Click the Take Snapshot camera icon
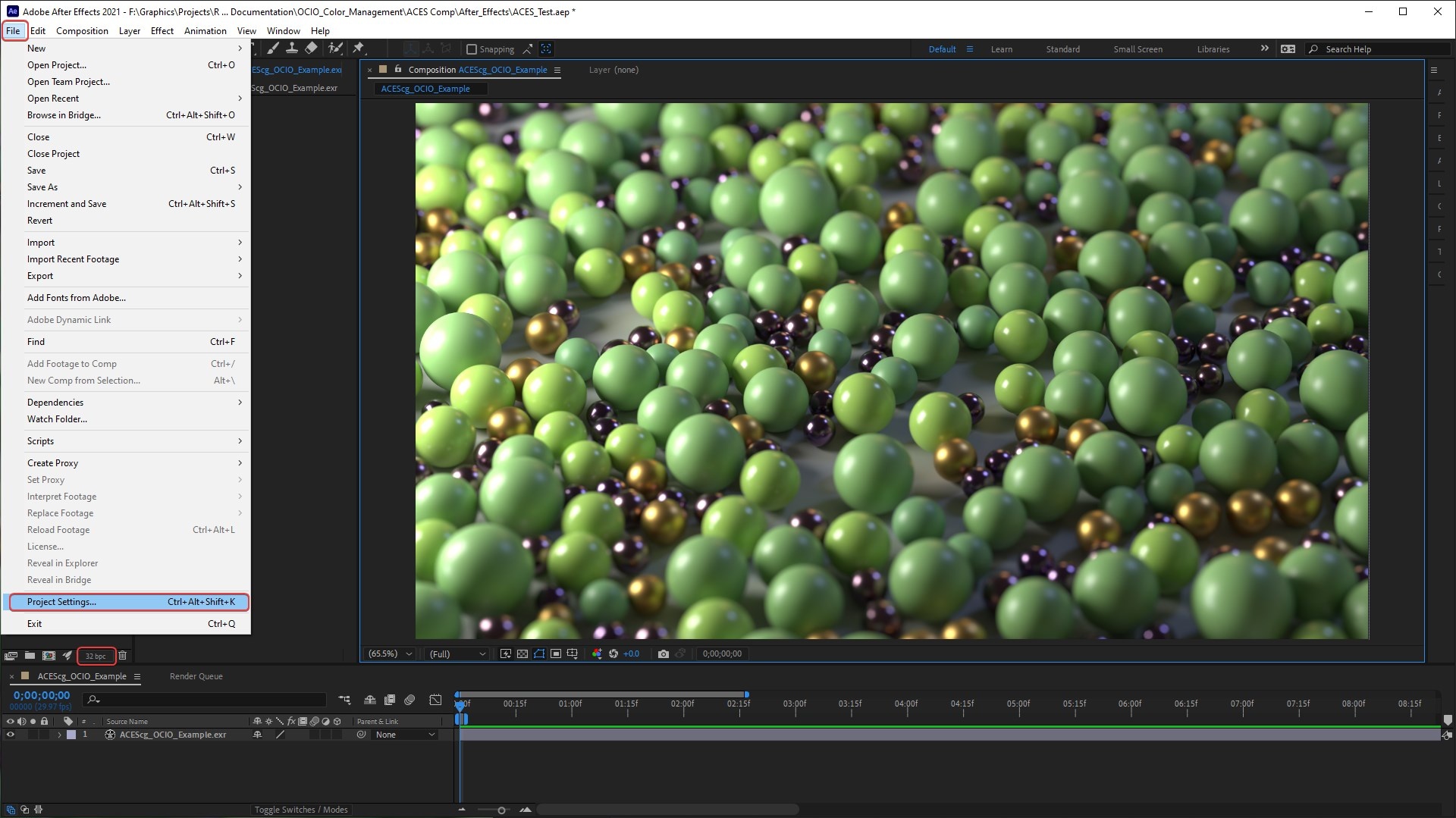The height and width of the screenshot is (818, 1456). [x=664, y=653]
